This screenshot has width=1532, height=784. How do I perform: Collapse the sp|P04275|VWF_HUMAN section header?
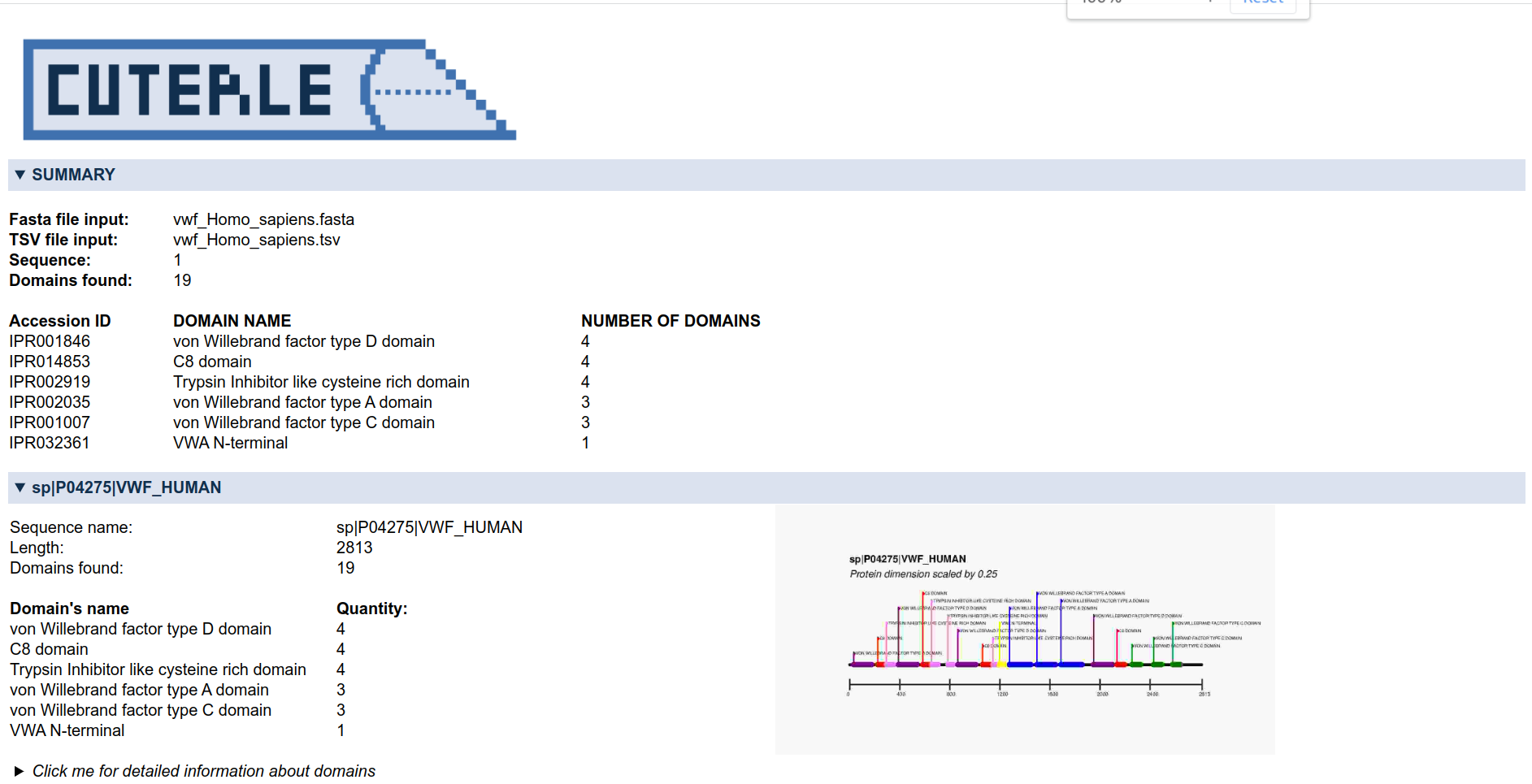[766, 487]
